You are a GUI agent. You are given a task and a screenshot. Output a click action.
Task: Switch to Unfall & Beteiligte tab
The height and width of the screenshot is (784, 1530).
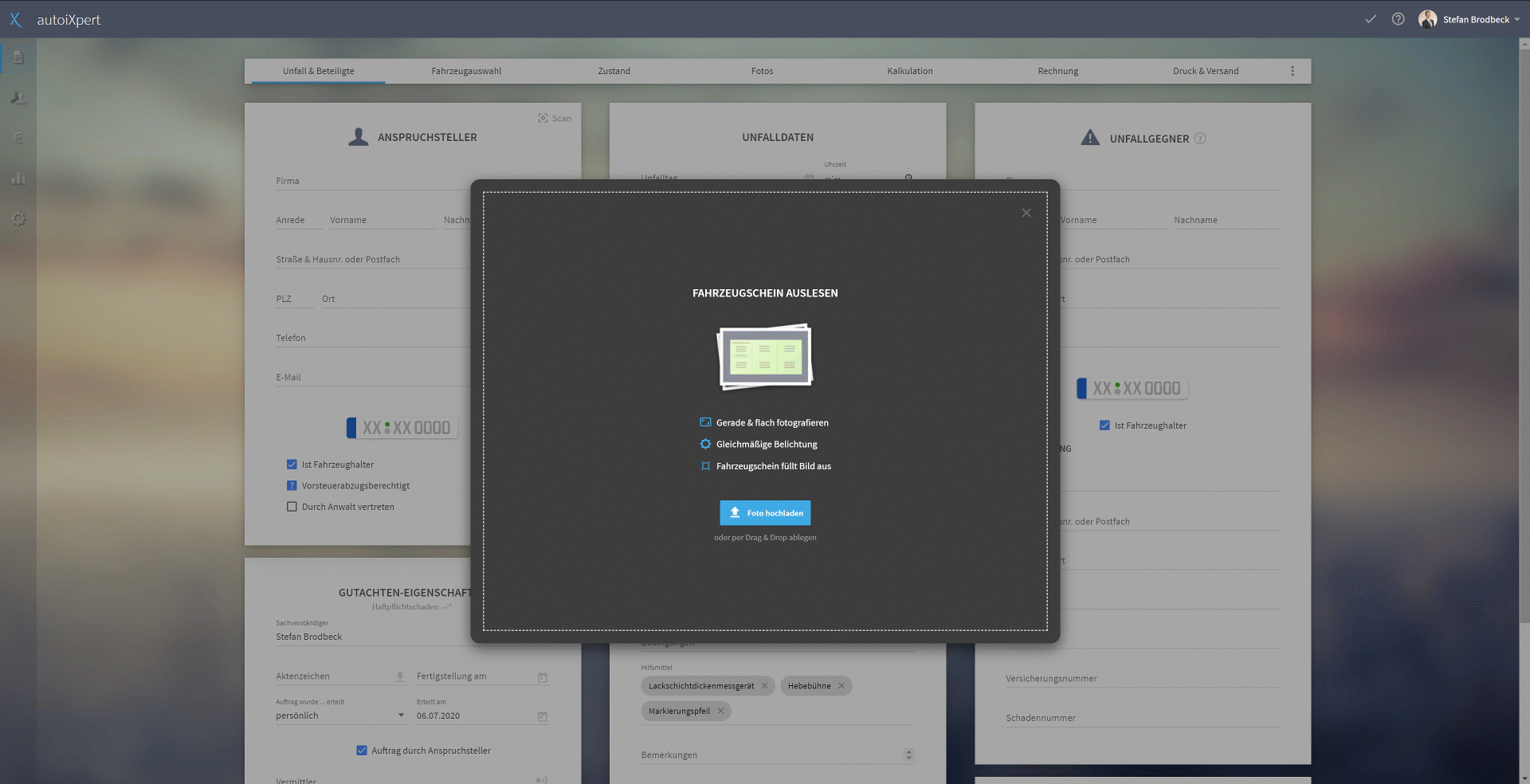point(319,71)
